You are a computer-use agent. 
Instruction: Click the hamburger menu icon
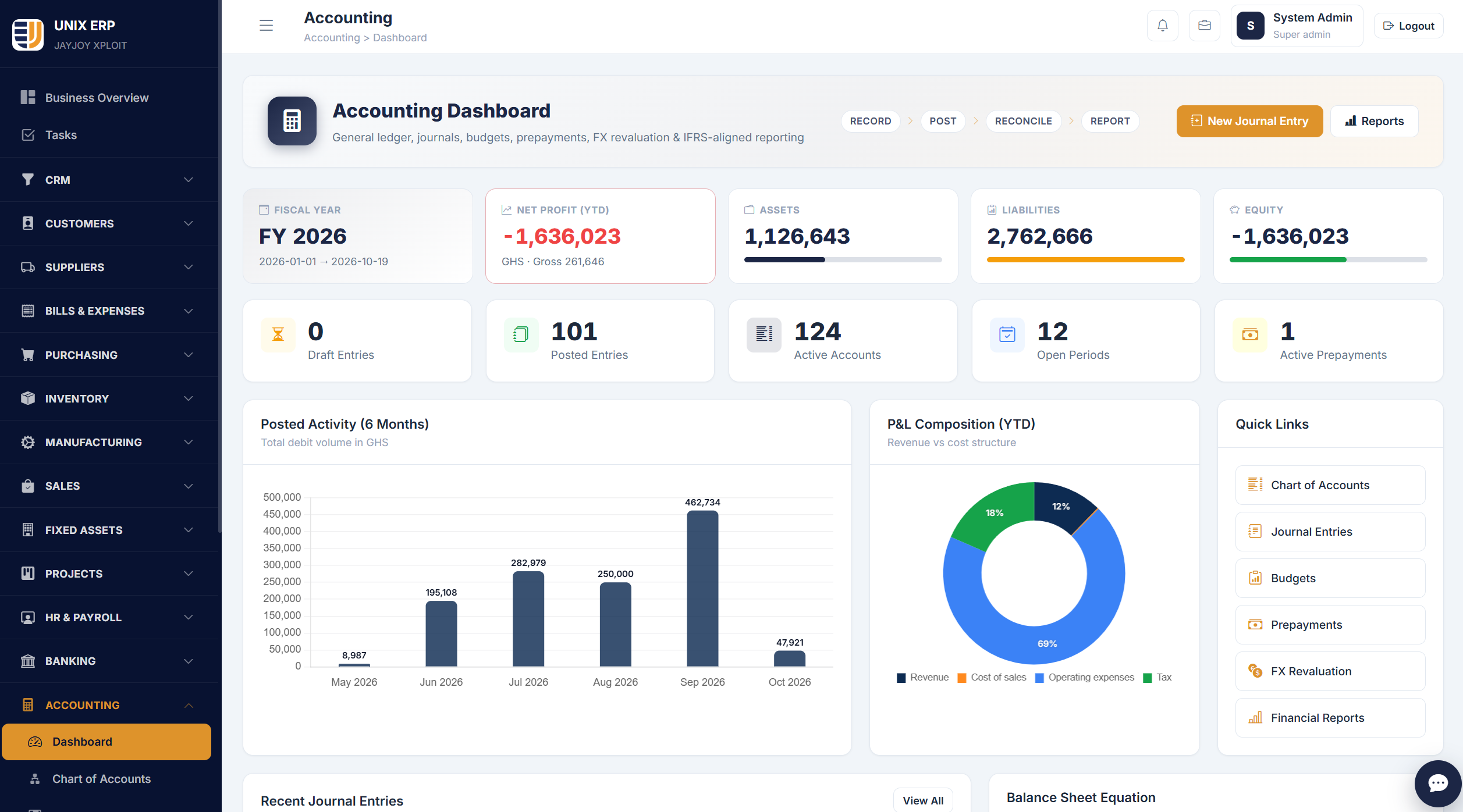(266, 26)
